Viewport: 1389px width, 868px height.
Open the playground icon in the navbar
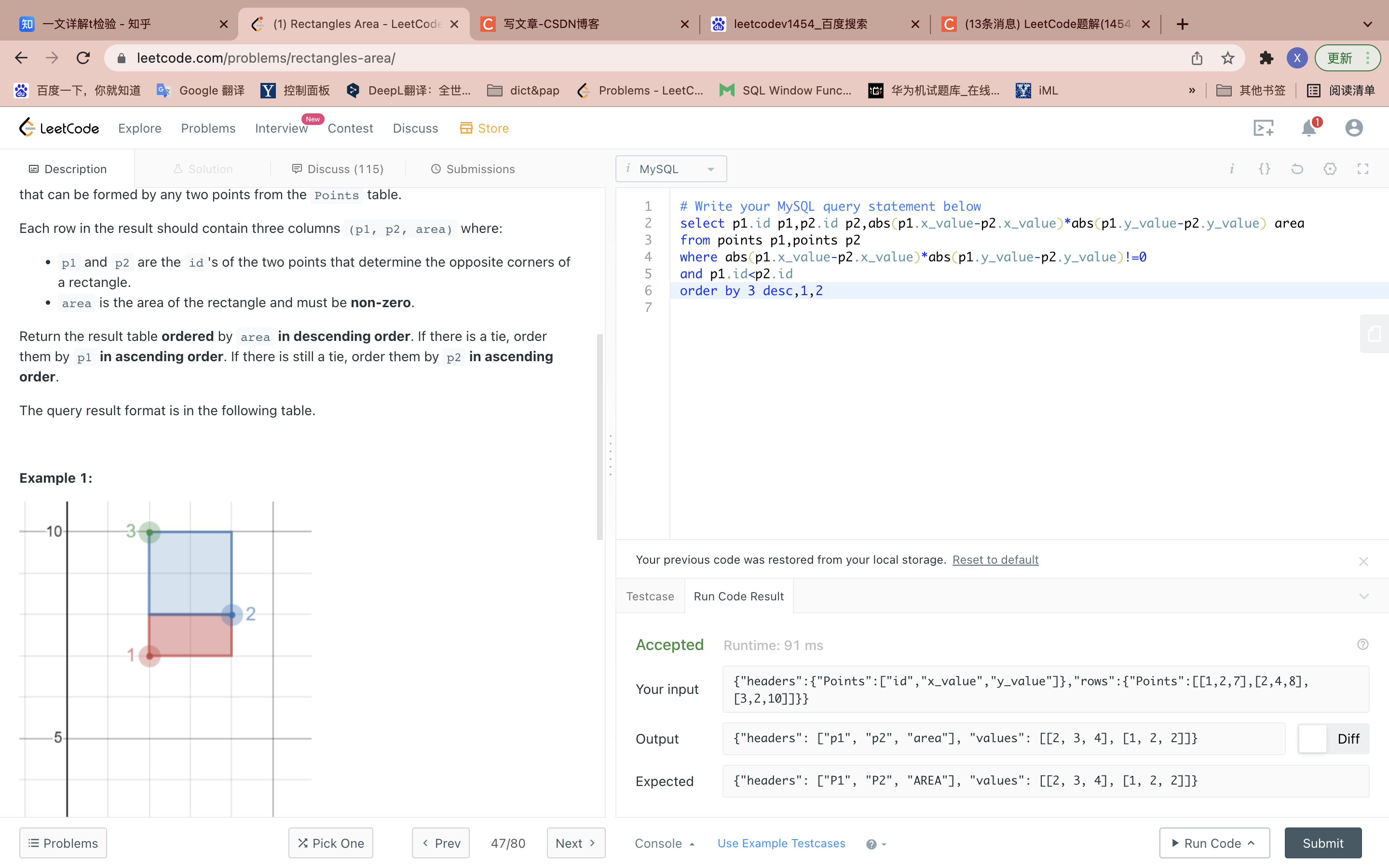coord(1263,128)
